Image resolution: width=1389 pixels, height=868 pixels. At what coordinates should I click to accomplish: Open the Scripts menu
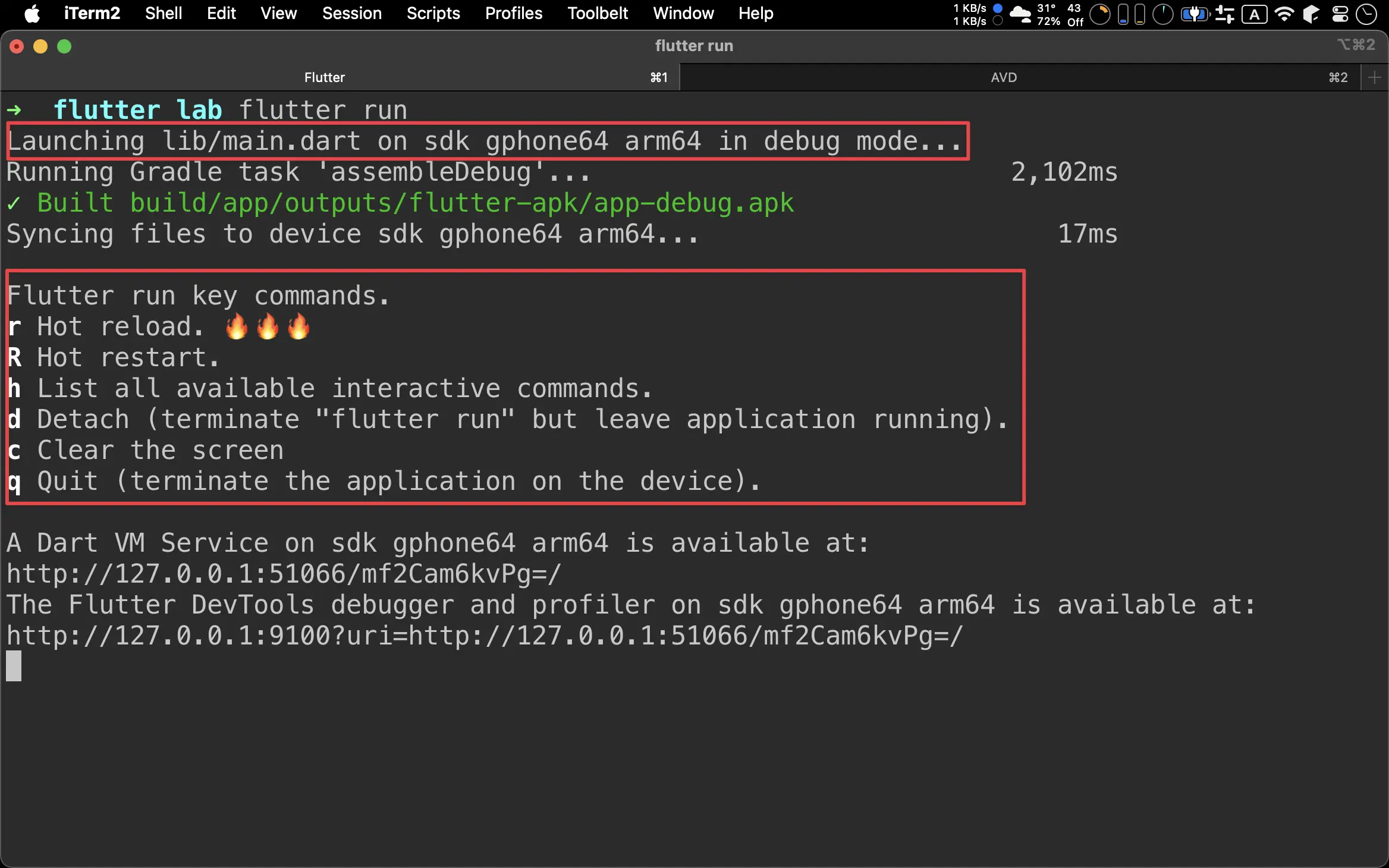pos(433,13)
